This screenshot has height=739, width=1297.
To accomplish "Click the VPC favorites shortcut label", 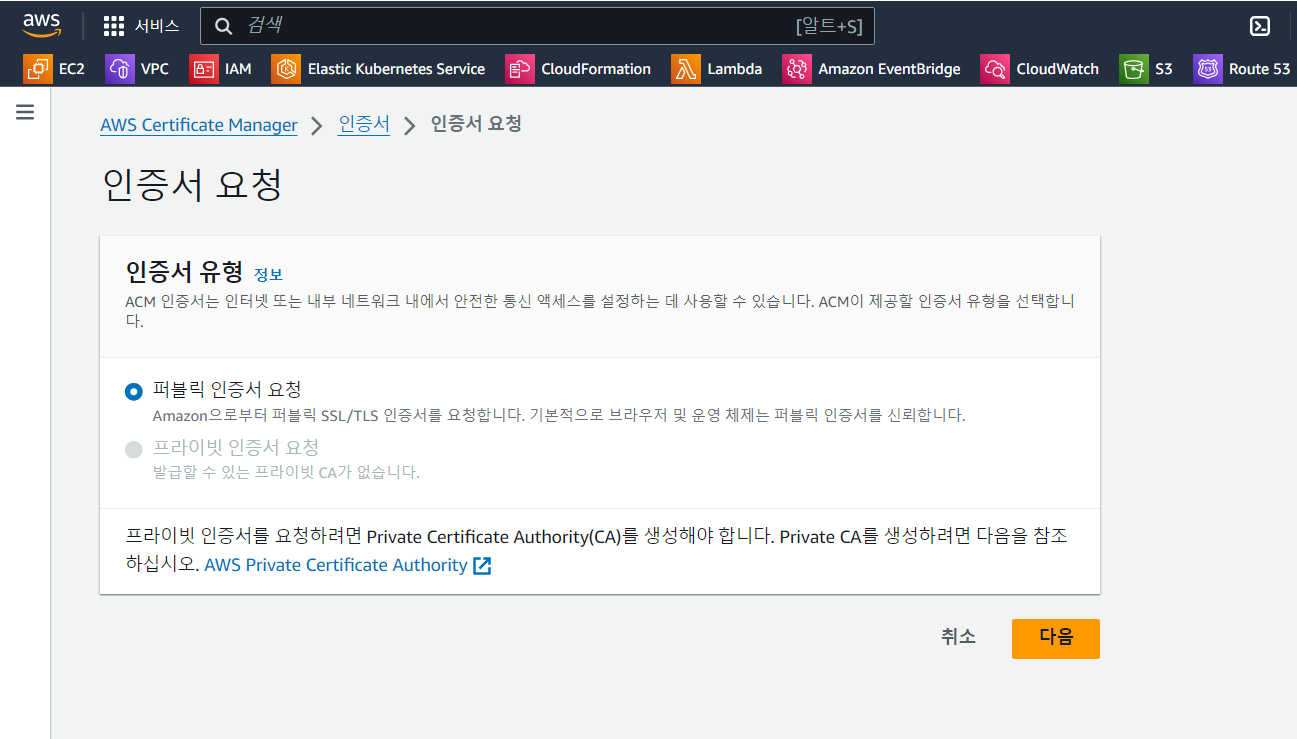I will click(155, 69).
